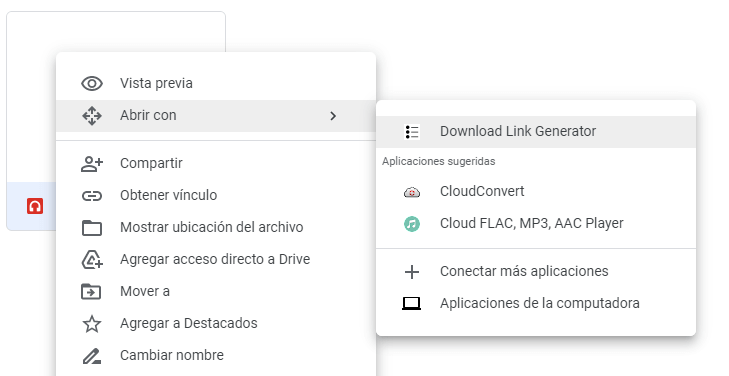Choose Obtener vínculo

[216, 196]
